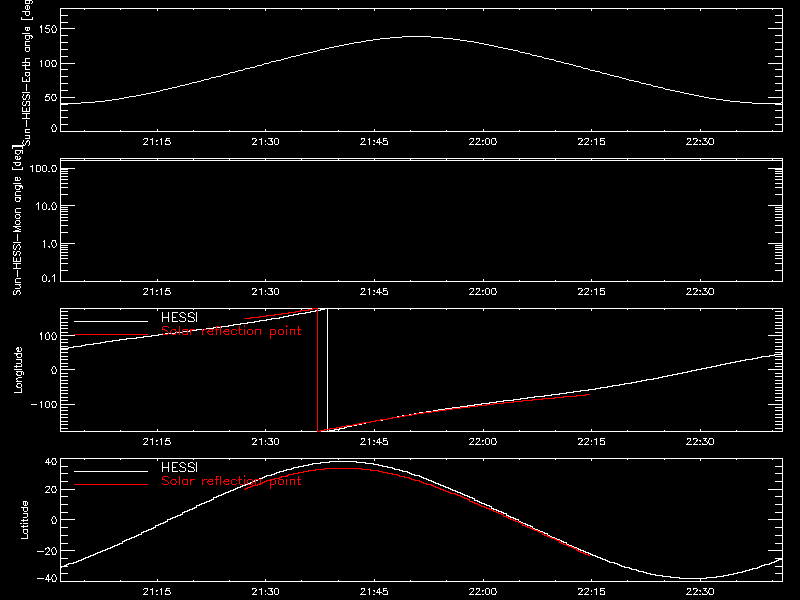Screen dimensions: 800x600
Task: Click the 40 tick on Latitude axis
Action: (52, 462)
